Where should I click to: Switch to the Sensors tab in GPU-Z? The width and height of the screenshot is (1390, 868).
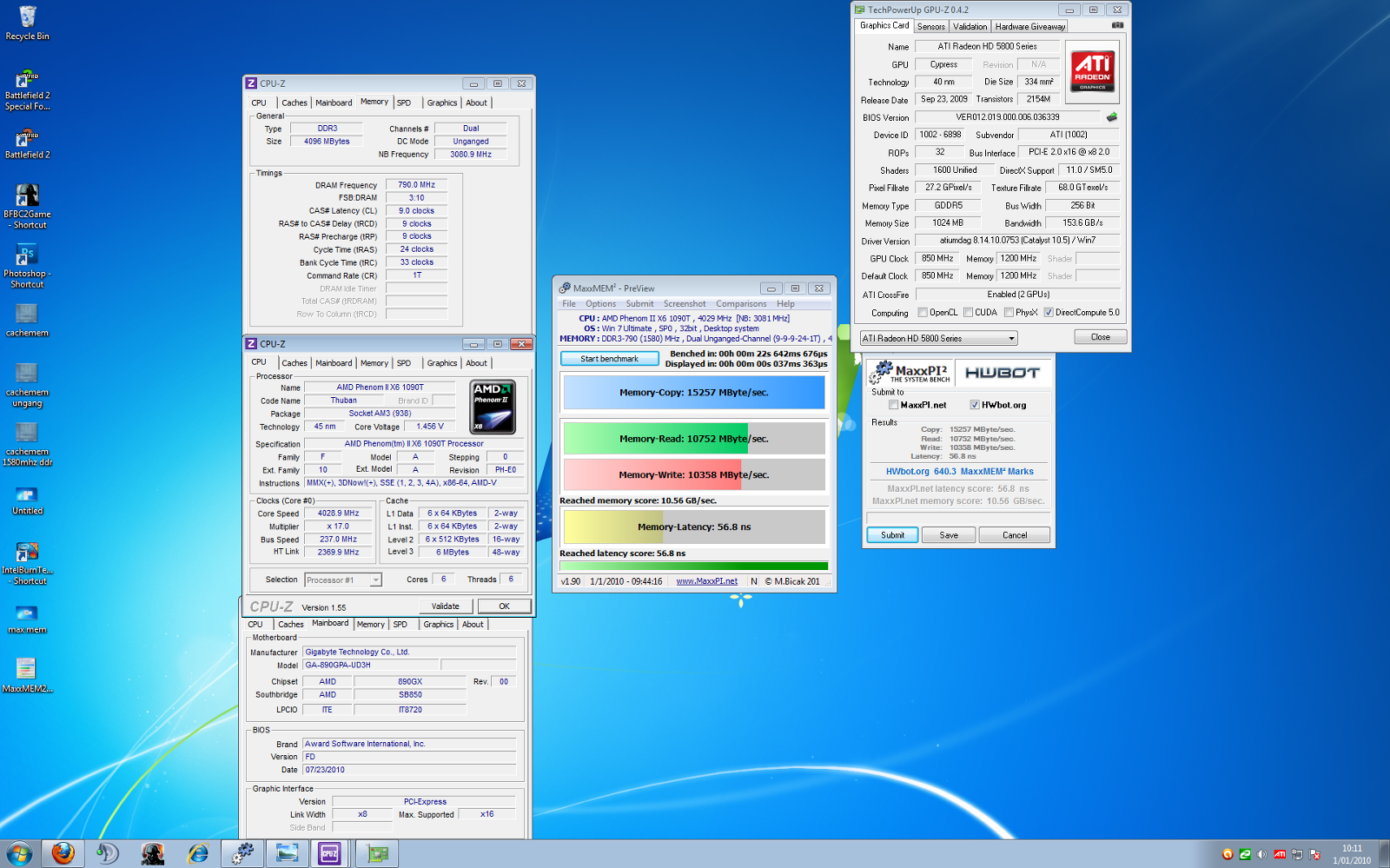point(931,27)
